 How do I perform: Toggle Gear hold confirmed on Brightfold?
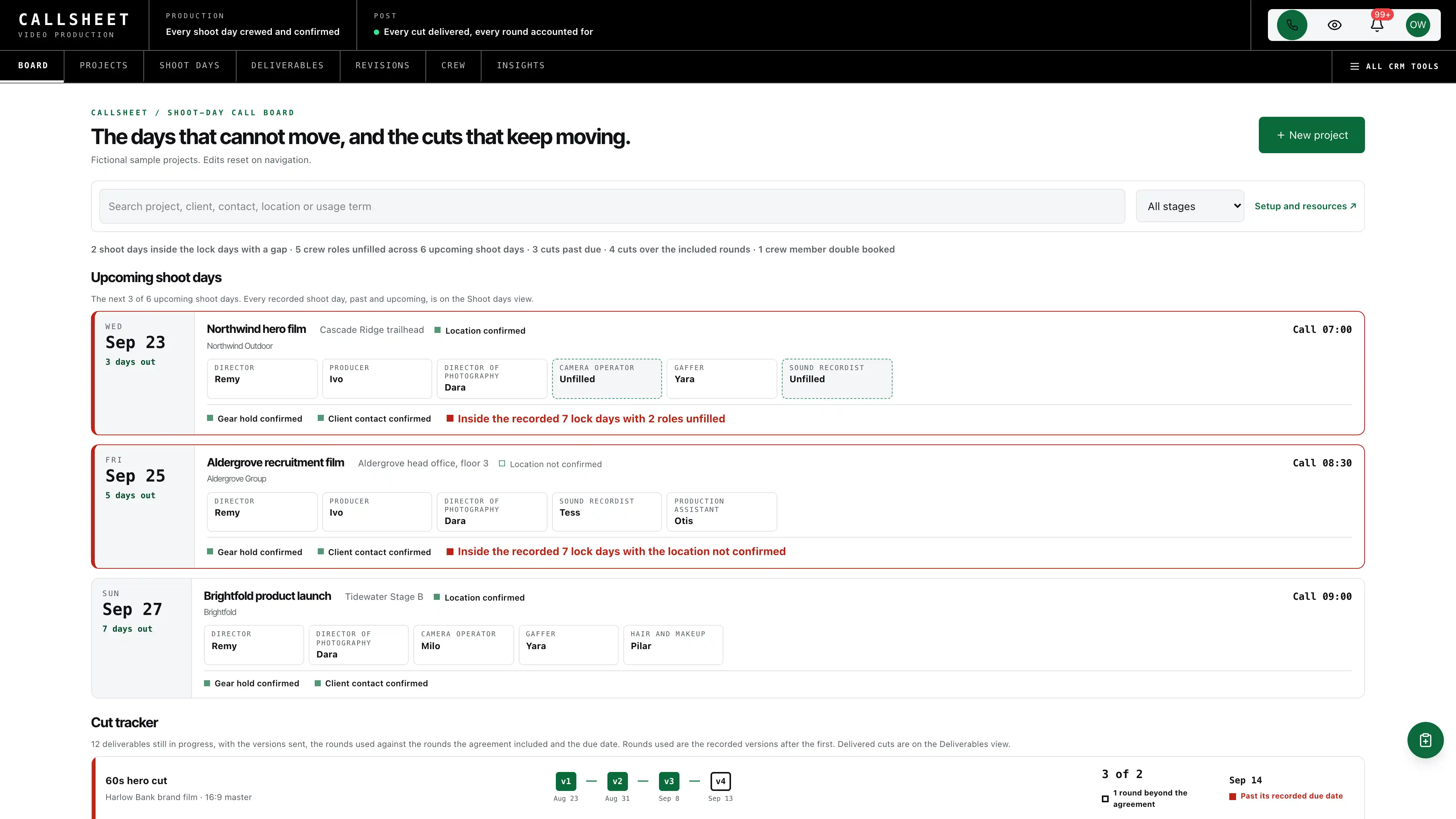pyautogui.click(x=251, y=683)
